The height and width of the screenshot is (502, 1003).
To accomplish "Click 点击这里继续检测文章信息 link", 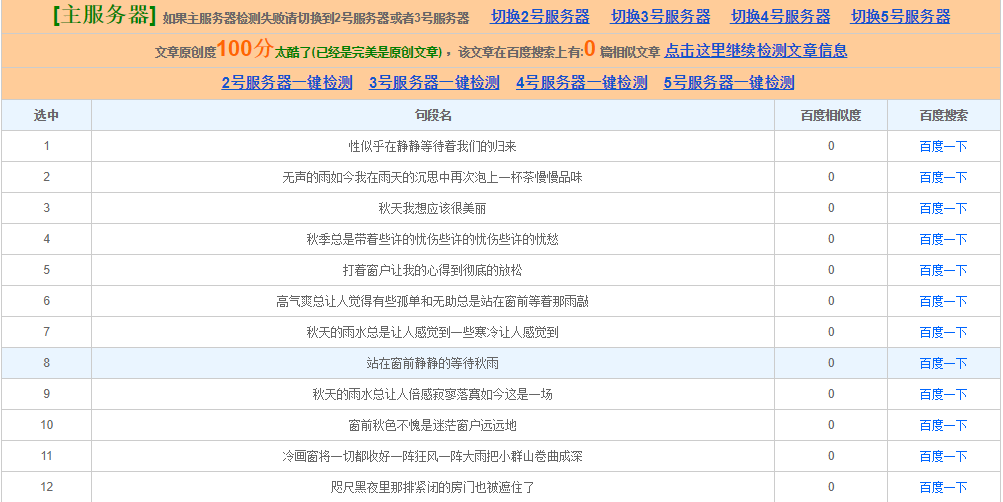I will click(x=755, y=51).
